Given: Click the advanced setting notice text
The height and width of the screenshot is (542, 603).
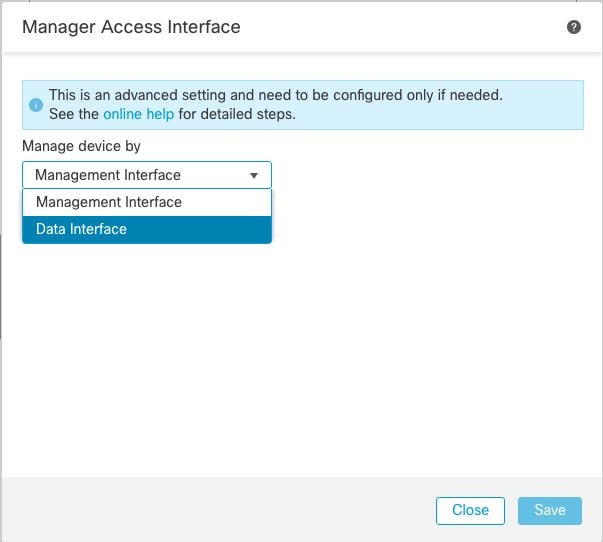Looking at the screenshot, I should click(x=276, y=105).
